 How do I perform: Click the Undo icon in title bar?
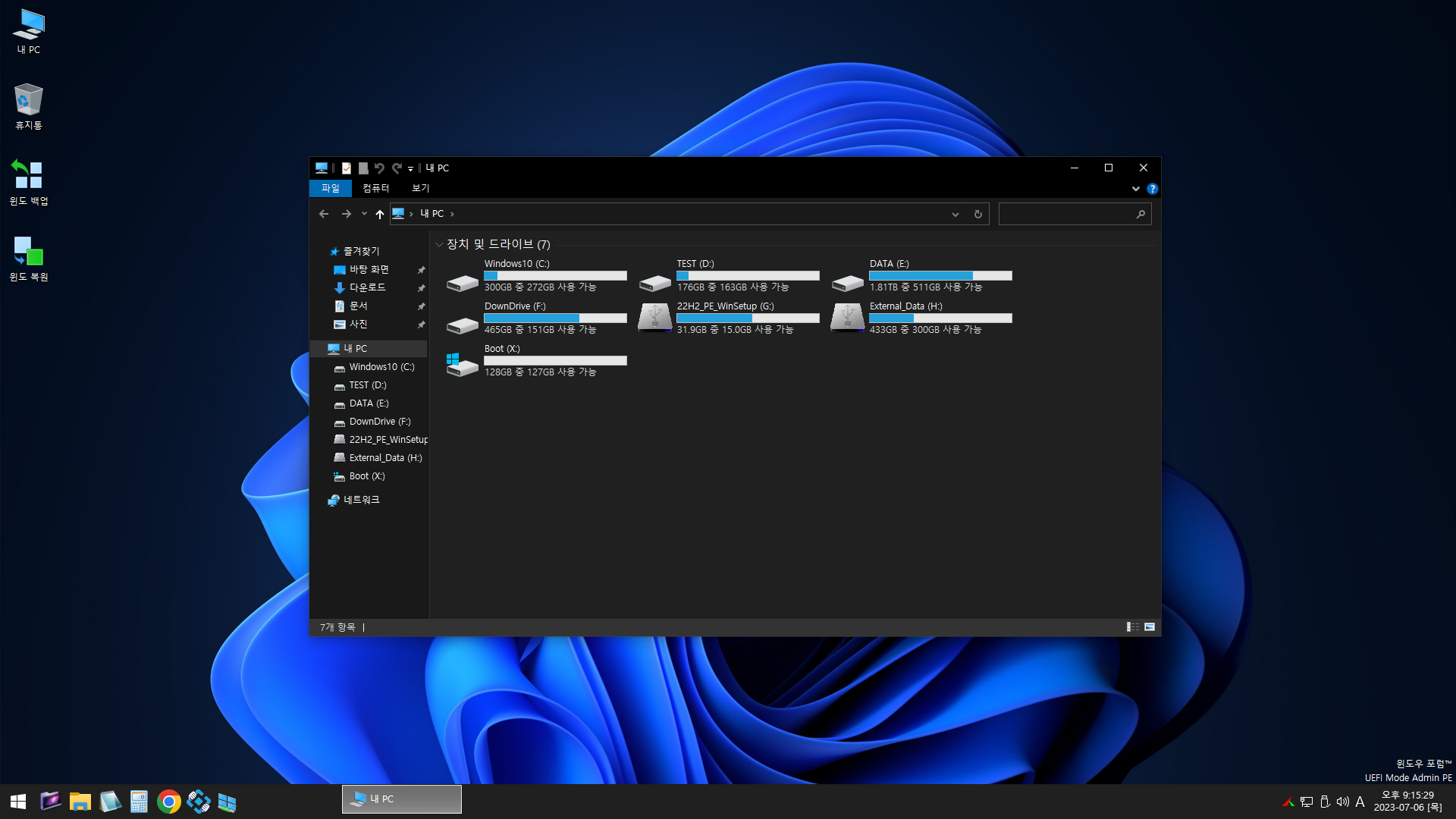click(x=379, y=168)
